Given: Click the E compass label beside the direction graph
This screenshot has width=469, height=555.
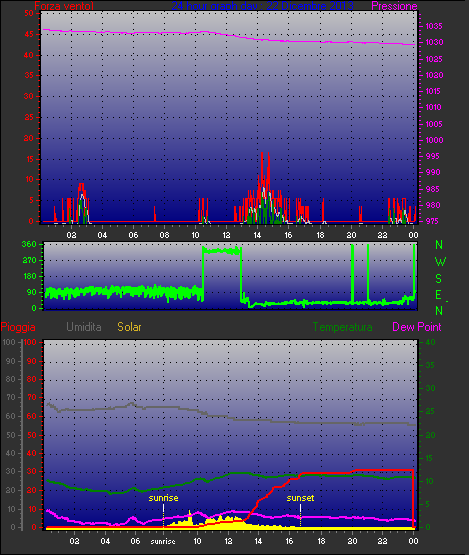Looking at the screenshot, I should (439, 295).
